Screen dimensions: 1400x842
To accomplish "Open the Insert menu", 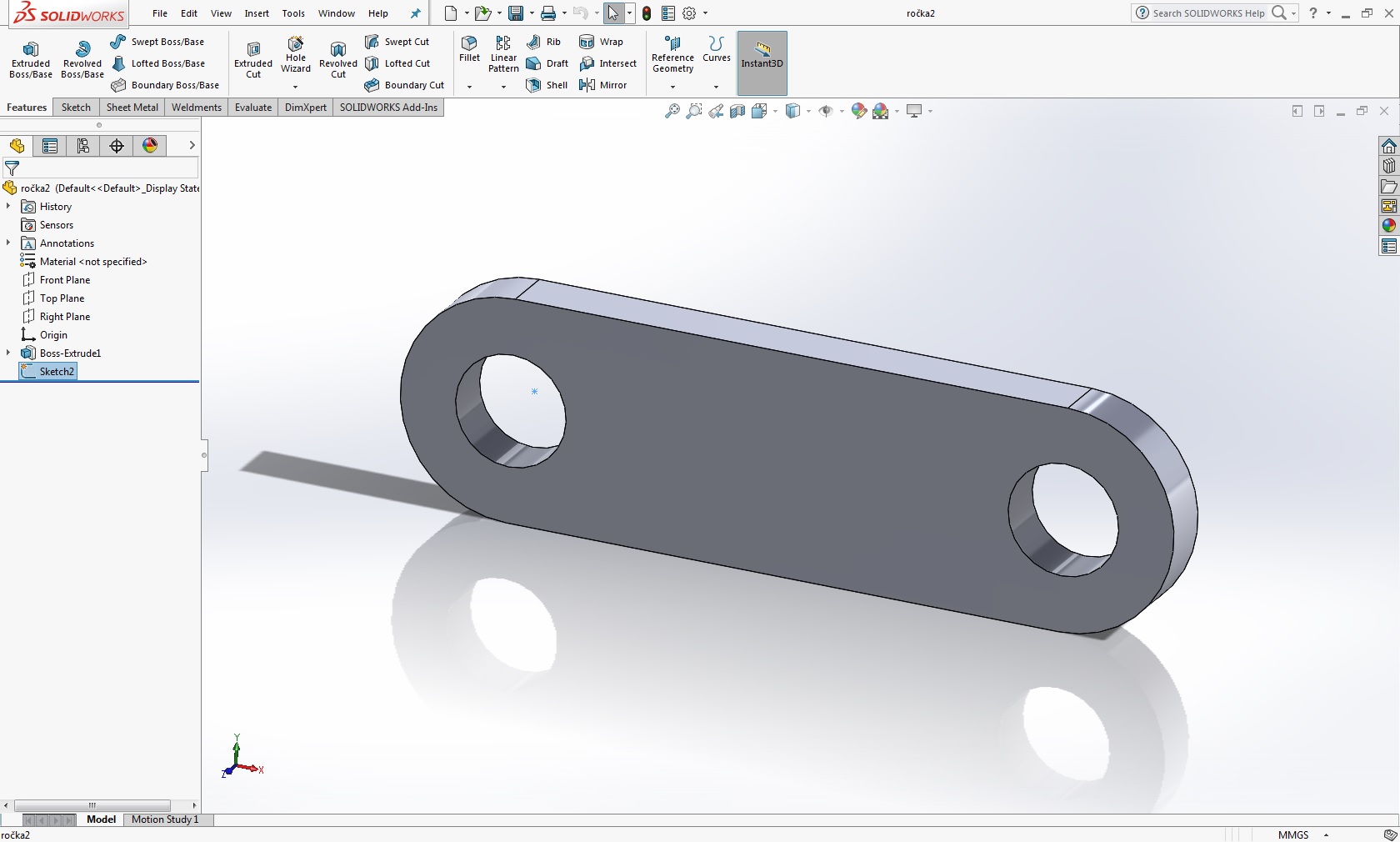I will point(257,13).
